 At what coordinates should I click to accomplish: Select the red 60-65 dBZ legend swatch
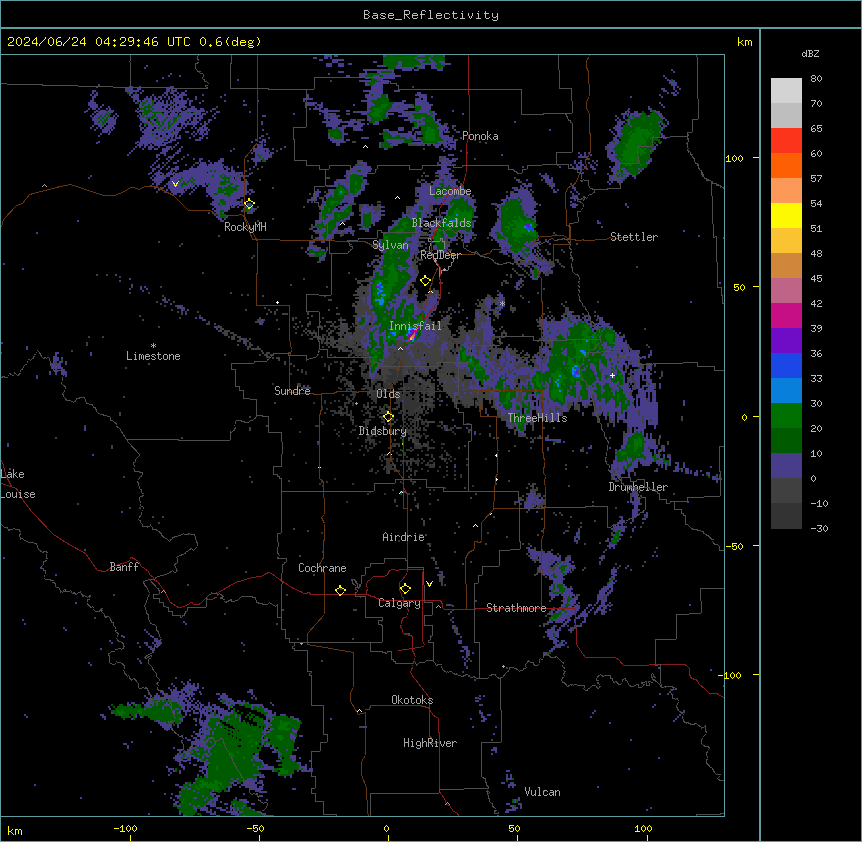point(786,141)
